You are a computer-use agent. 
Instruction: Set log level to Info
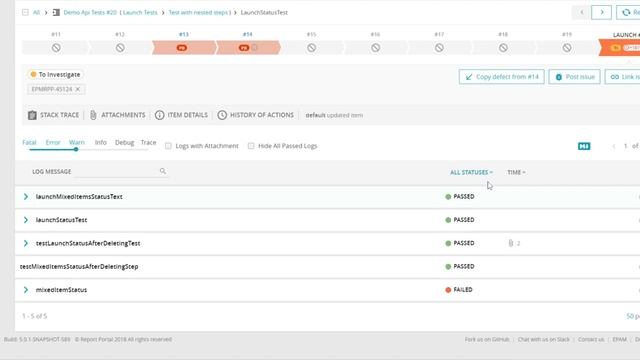(100, 142)
